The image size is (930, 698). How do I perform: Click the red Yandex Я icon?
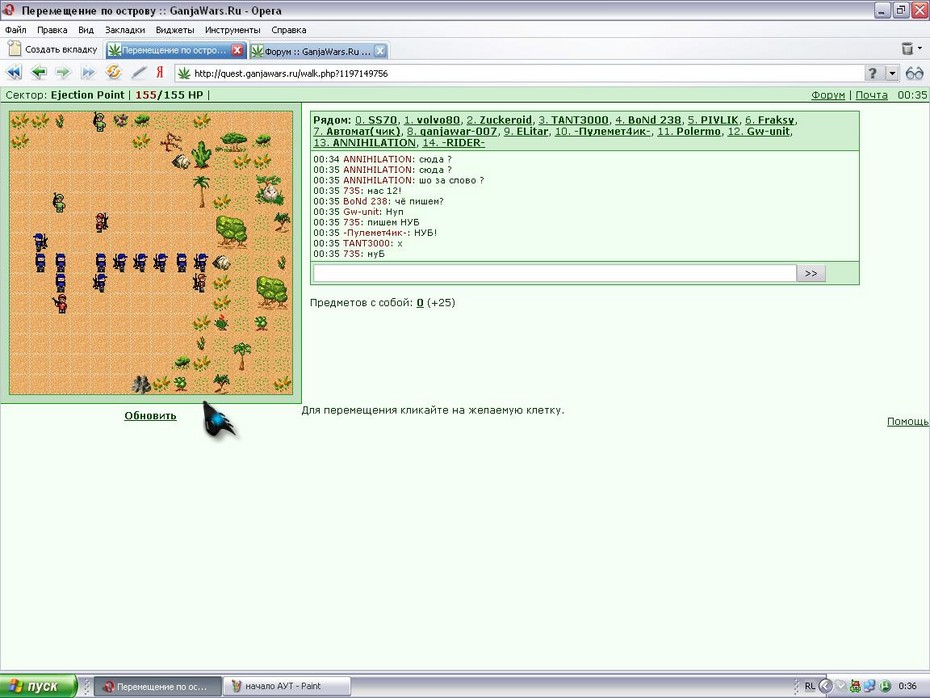coord(160,72)
